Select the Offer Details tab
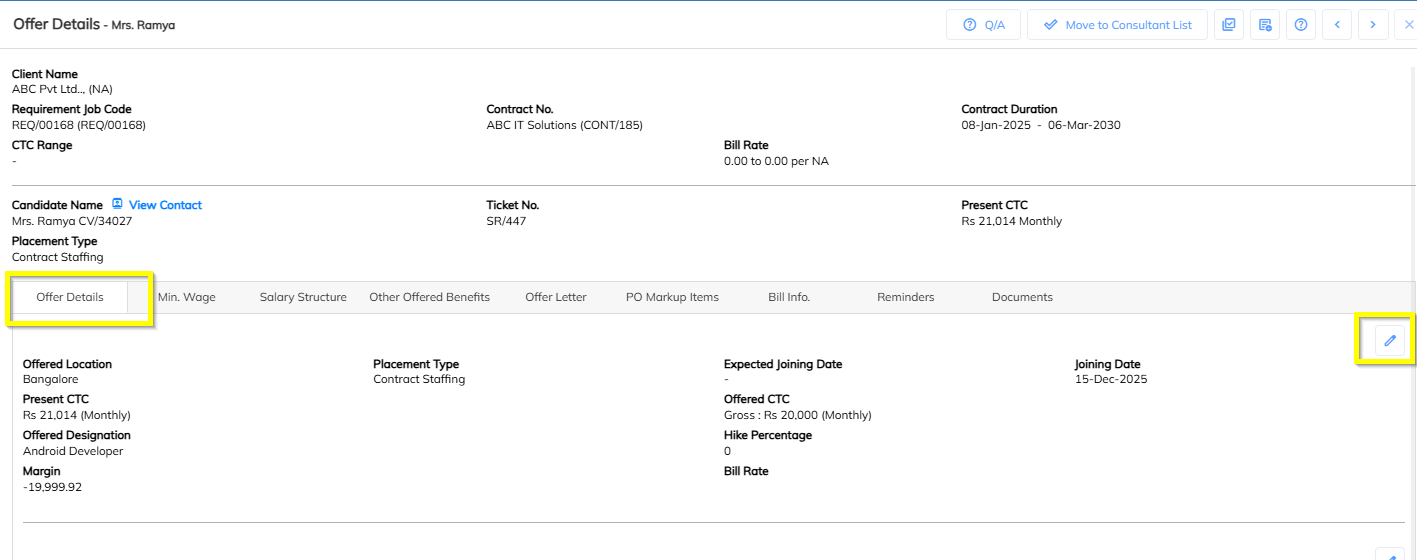Screen dimensions: 1417x560 (70, 297)
